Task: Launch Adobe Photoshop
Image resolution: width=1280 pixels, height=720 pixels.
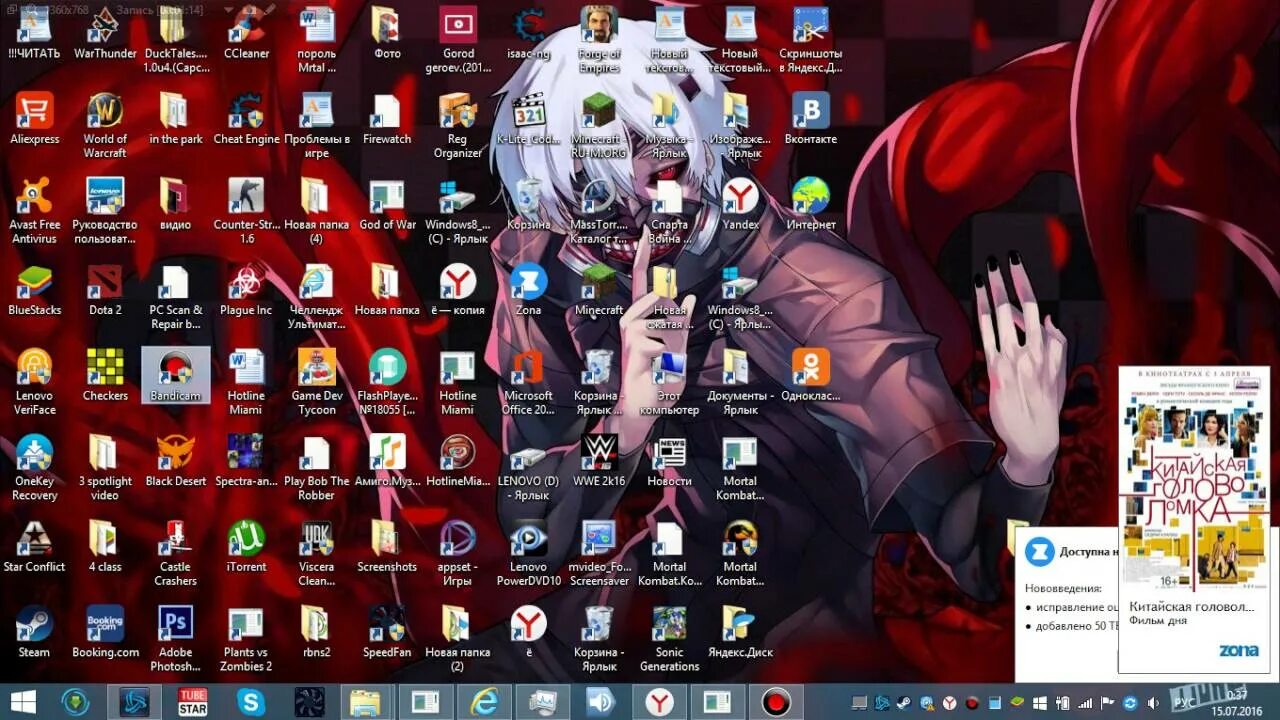Action: (176, 638)
